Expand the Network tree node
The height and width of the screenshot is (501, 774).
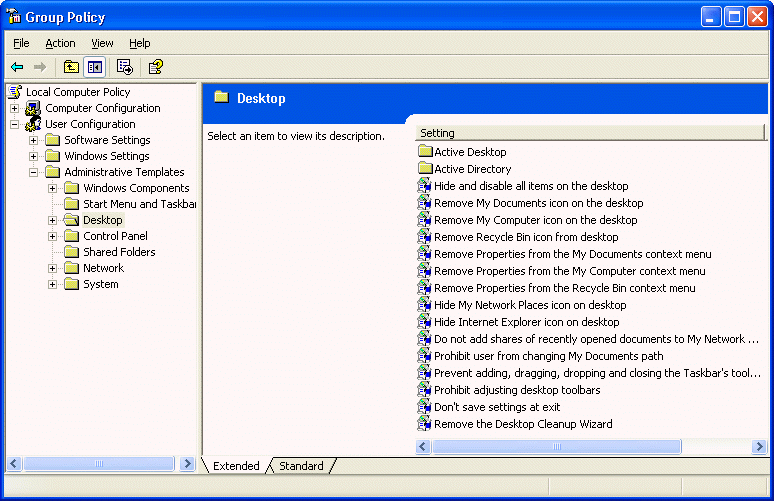coord(52,269)
